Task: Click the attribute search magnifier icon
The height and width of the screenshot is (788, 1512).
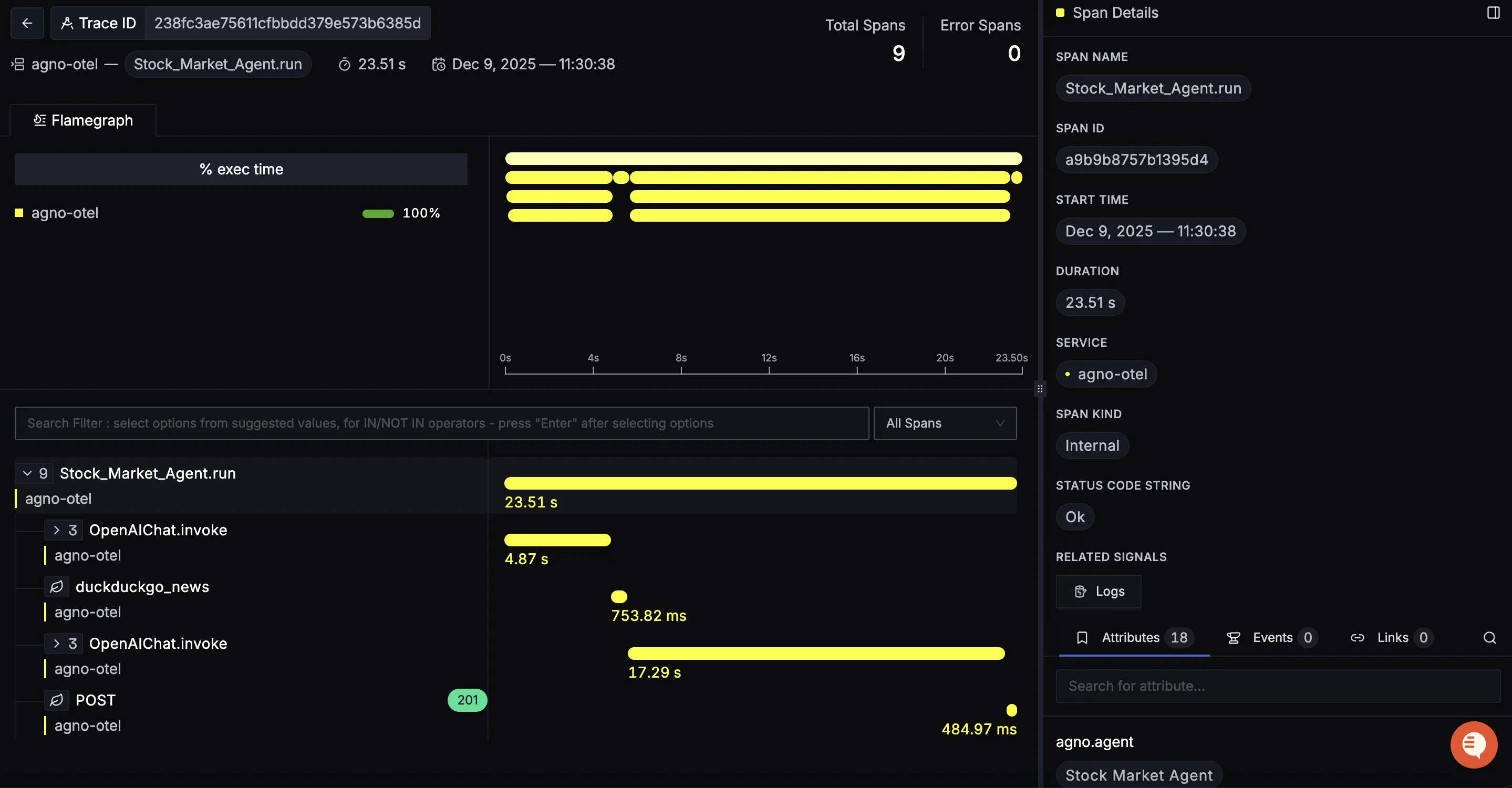Action: 1490,638
